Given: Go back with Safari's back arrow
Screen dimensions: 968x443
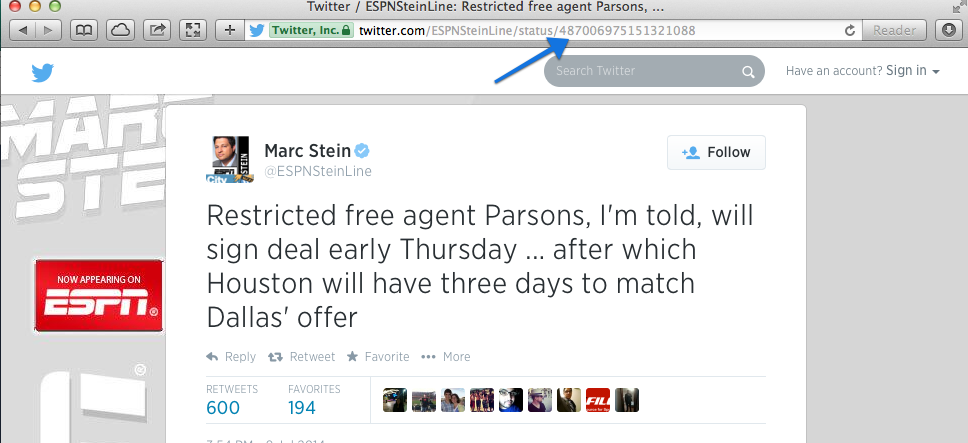Looking at the screenshot, I should click(23, 30).
